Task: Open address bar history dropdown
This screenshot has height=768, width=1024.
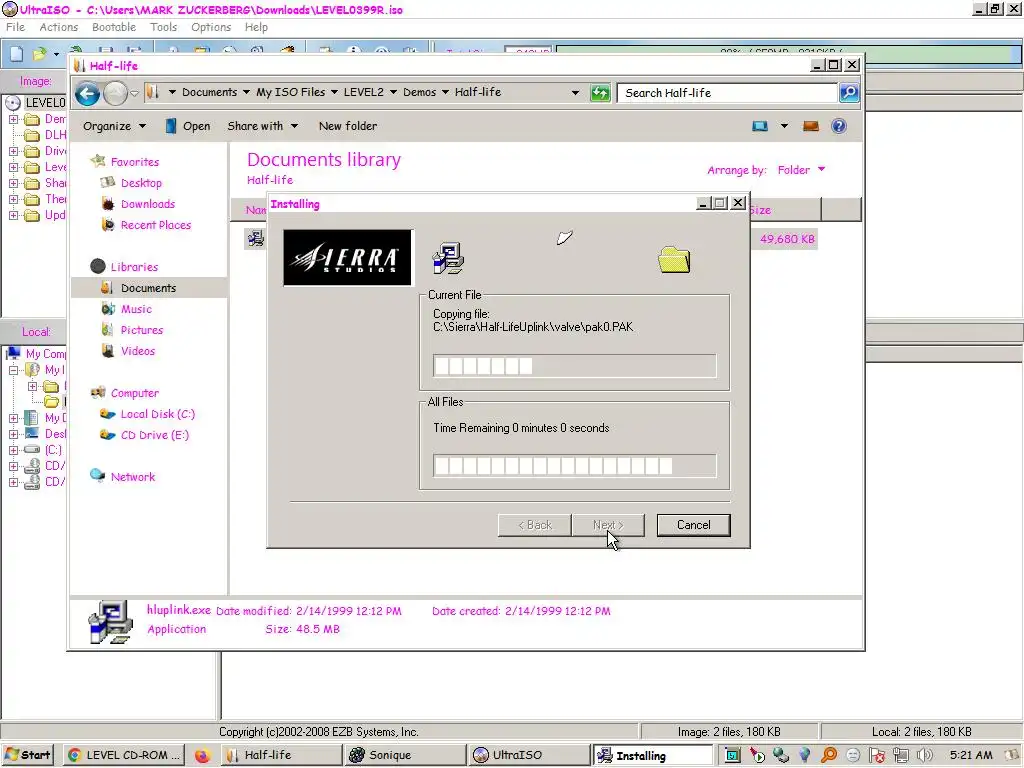Action: coord(575,93)
